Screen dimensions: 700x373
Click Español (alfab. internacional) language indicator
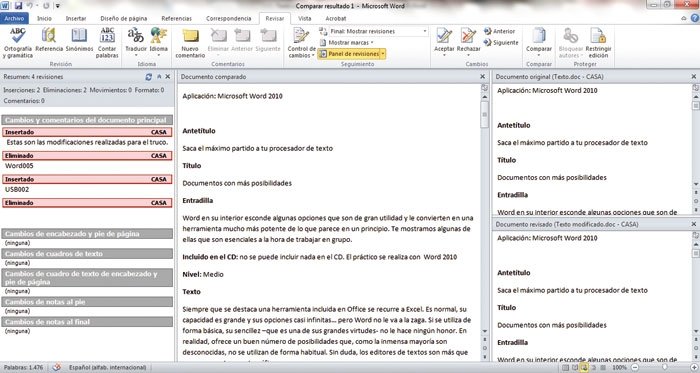108,367
